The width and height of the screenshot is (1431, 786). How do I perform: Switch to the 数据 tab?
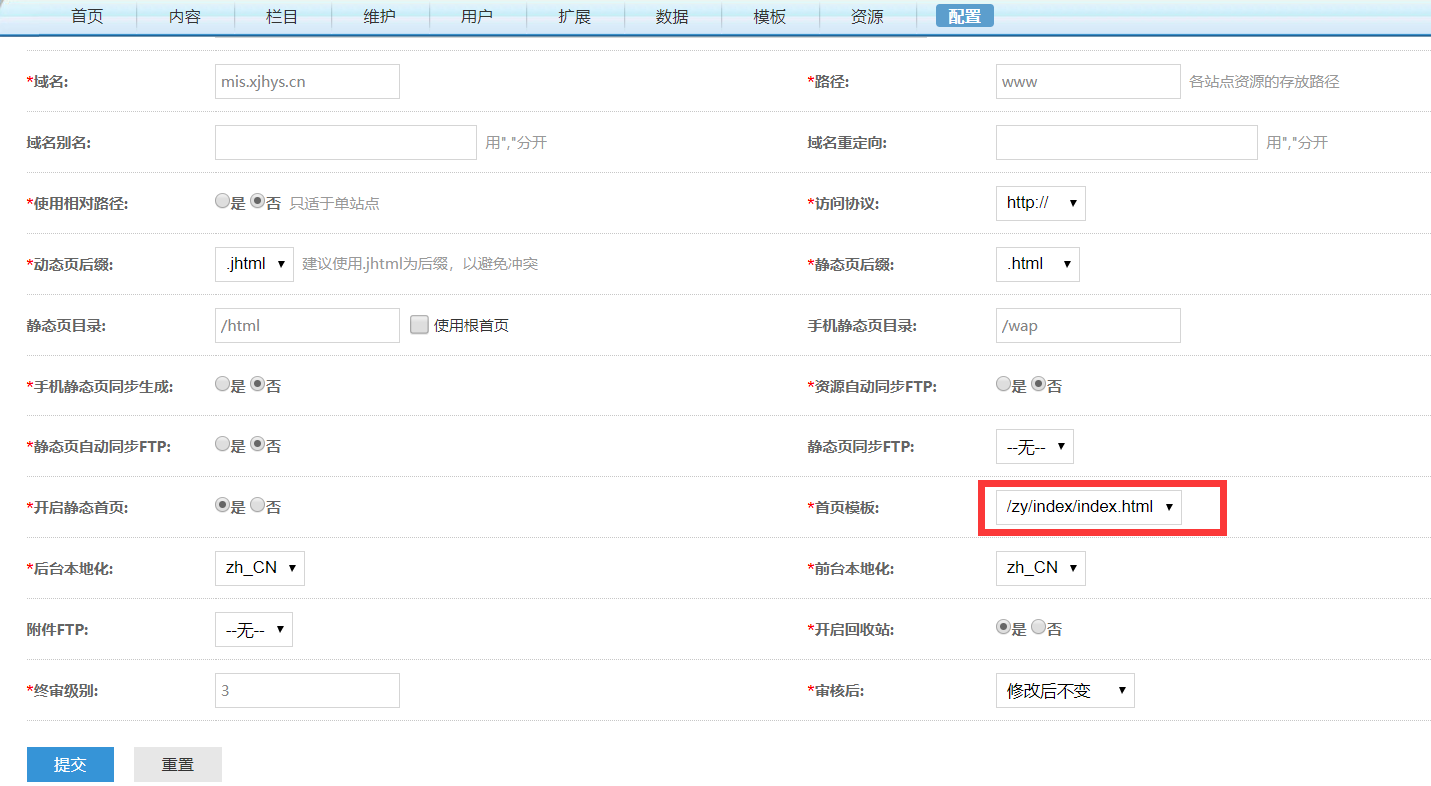pos(672,16)
